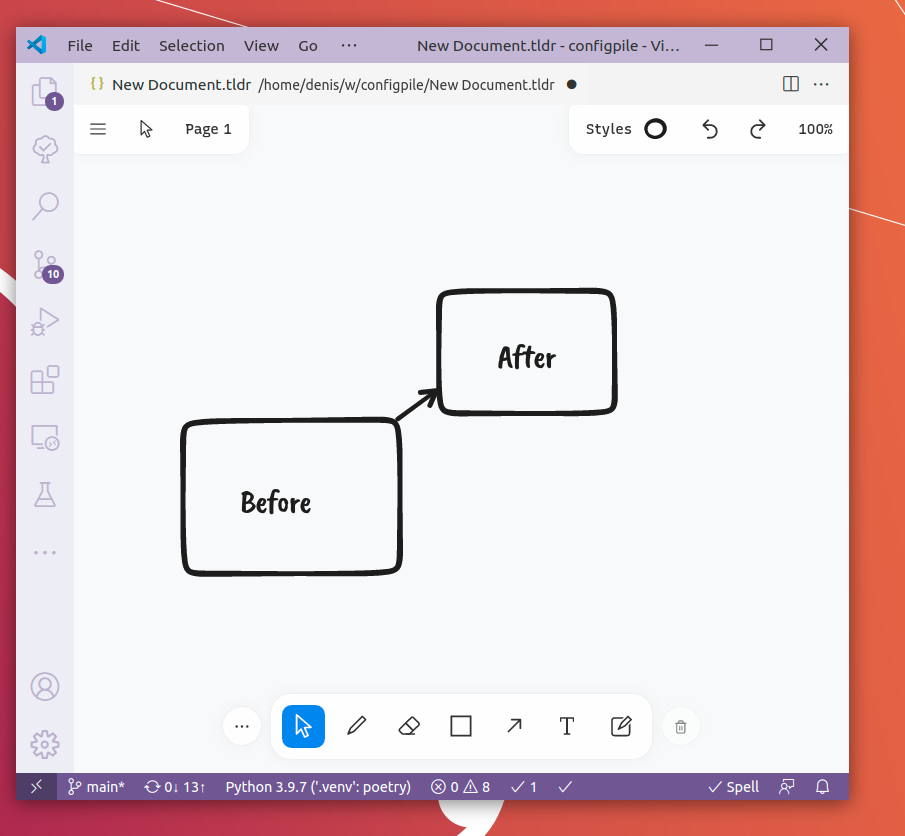This screenshot has height=836, width=905.
Task: Select the Draw pencil tool
Action: point(356,727)
